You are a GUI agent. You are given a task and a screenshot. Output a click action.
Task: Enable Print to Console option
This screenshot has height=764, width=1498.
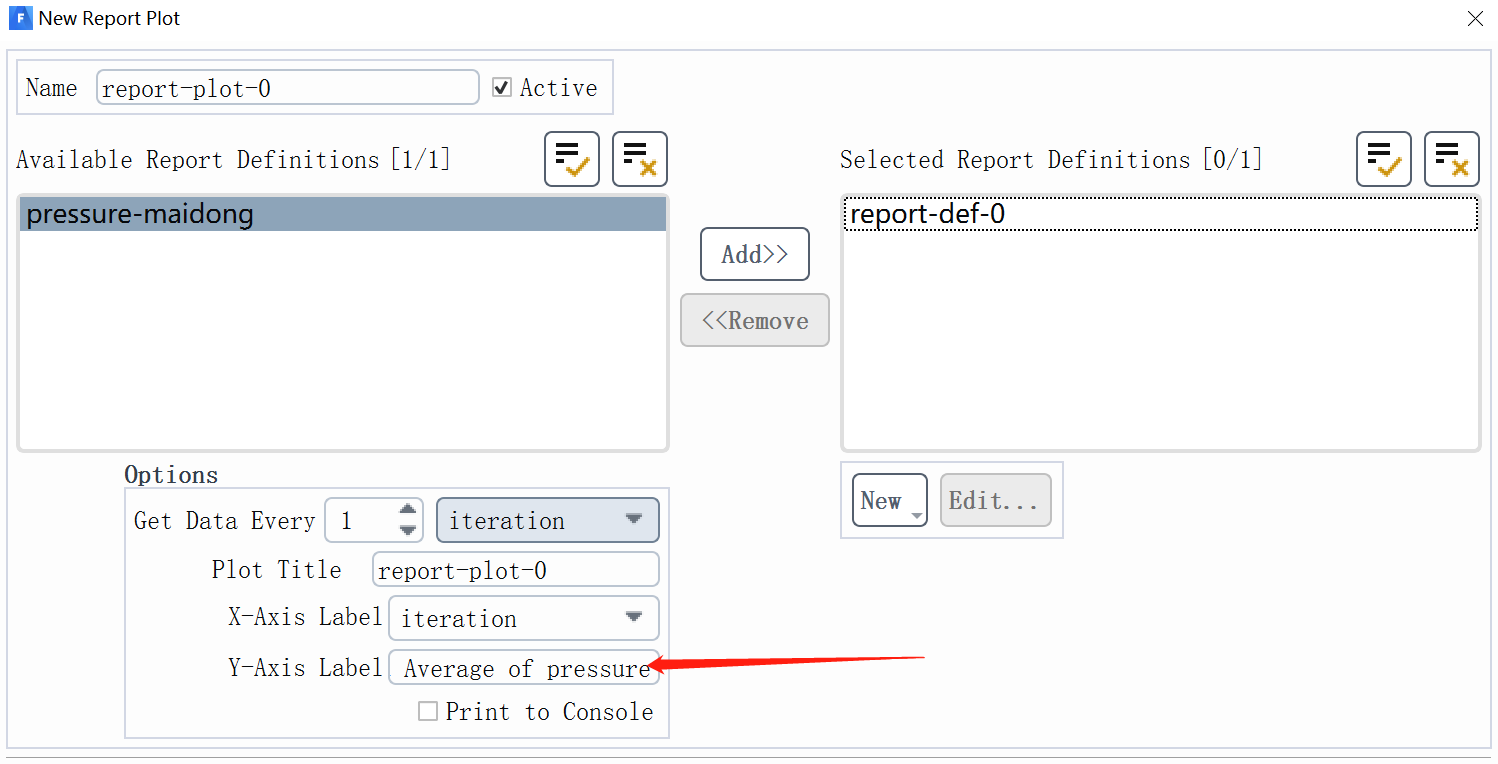pyautogui.click(x=428, y=712)
